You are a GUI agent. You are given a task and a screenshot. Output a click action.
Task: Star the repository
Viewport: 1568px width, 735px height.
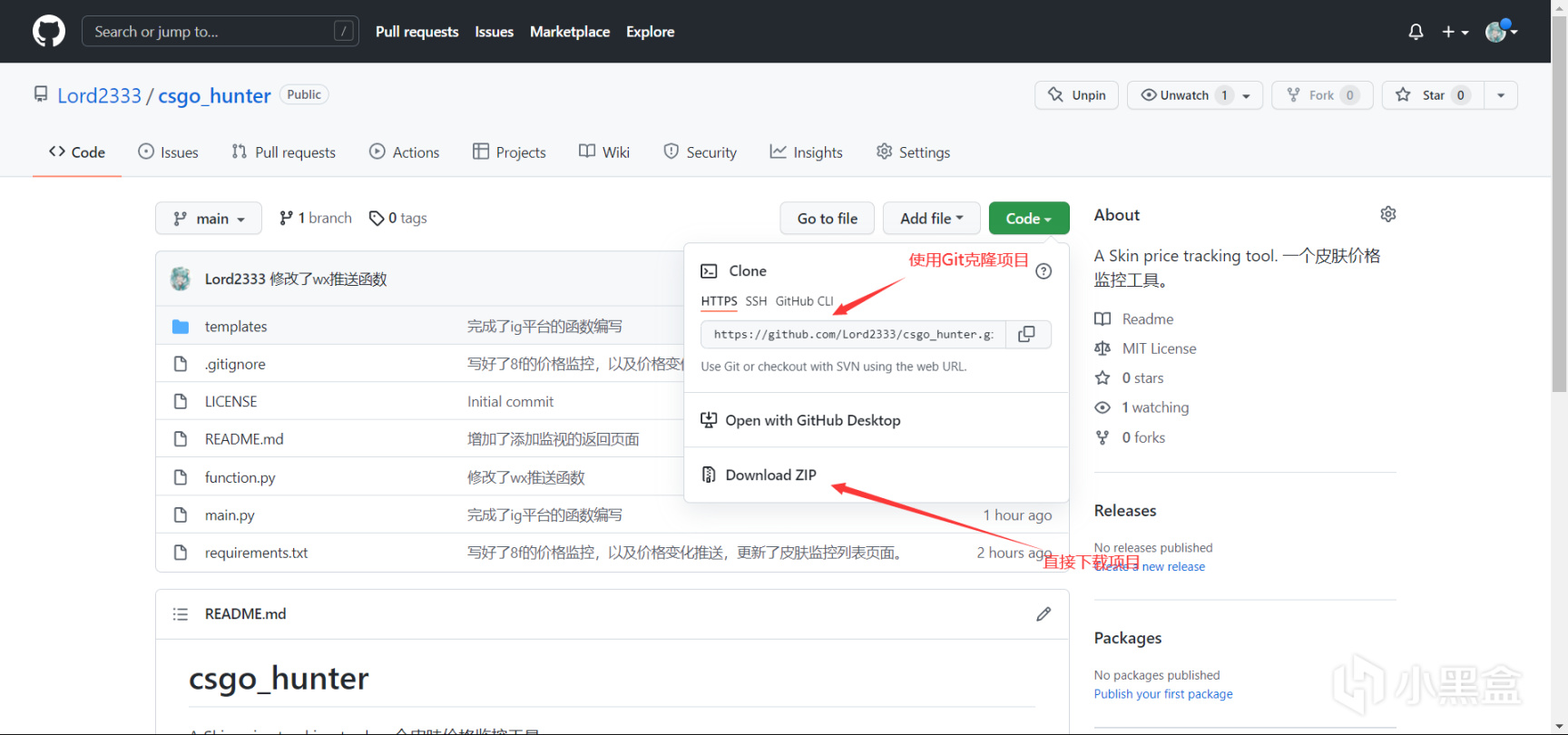pyautogui.click(x=1433, y=94)
